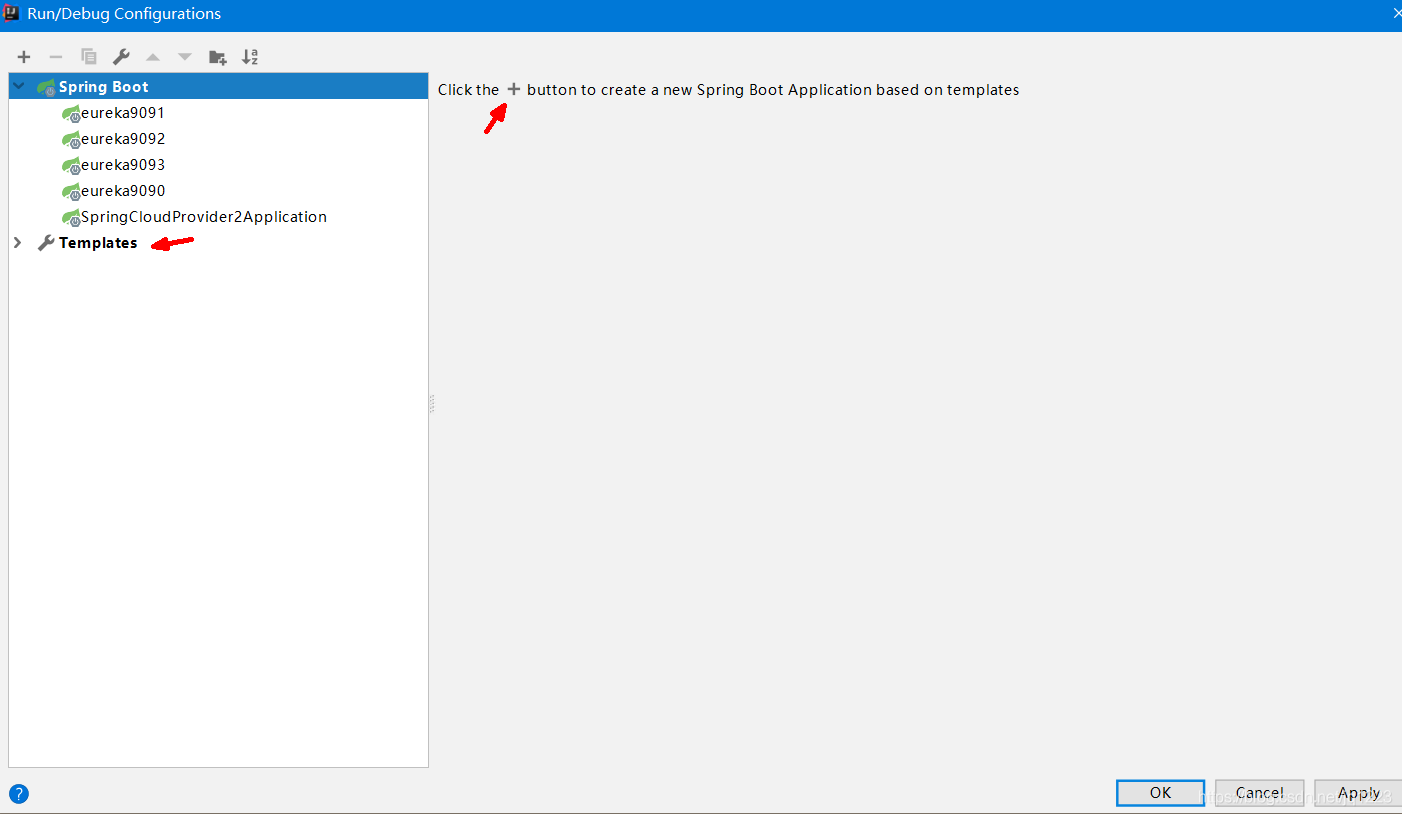1402x816 pixels.
Task: Open edit templates wrench icon in toolbar
Action: (121, 57)
